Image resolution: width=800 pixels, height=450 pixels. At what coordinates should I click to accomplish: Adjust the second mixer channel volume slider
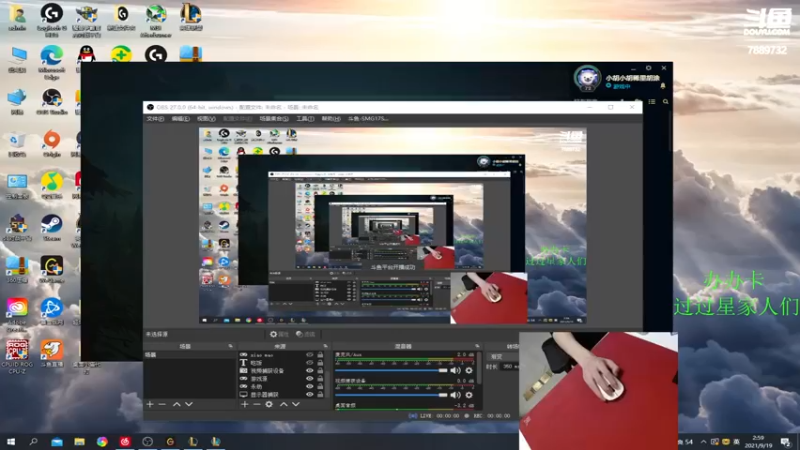click(391, 395)
